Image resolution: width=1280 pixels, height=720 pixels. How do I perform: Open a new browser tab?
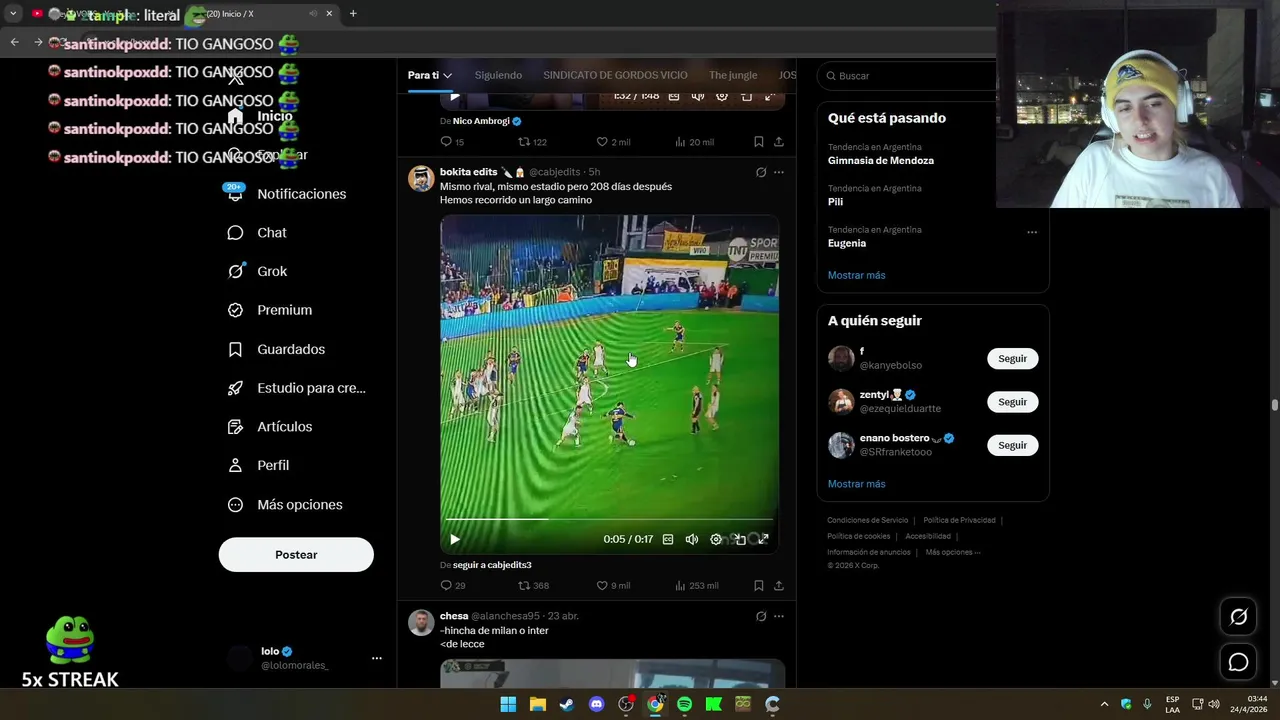click(x=353, y=14)
